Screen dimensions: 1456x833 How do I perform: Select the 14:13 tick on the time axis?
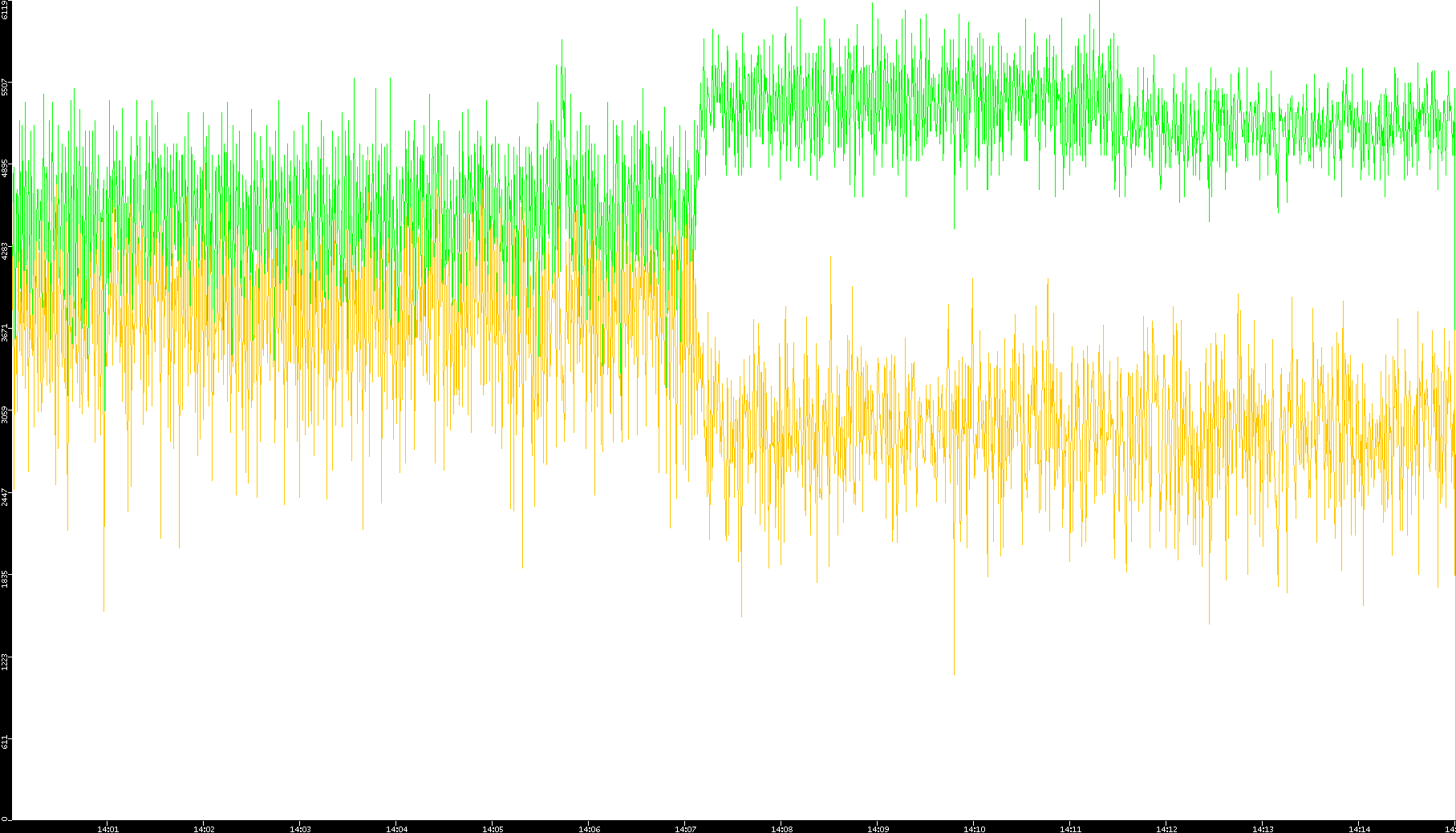[x=1263, y=828]
